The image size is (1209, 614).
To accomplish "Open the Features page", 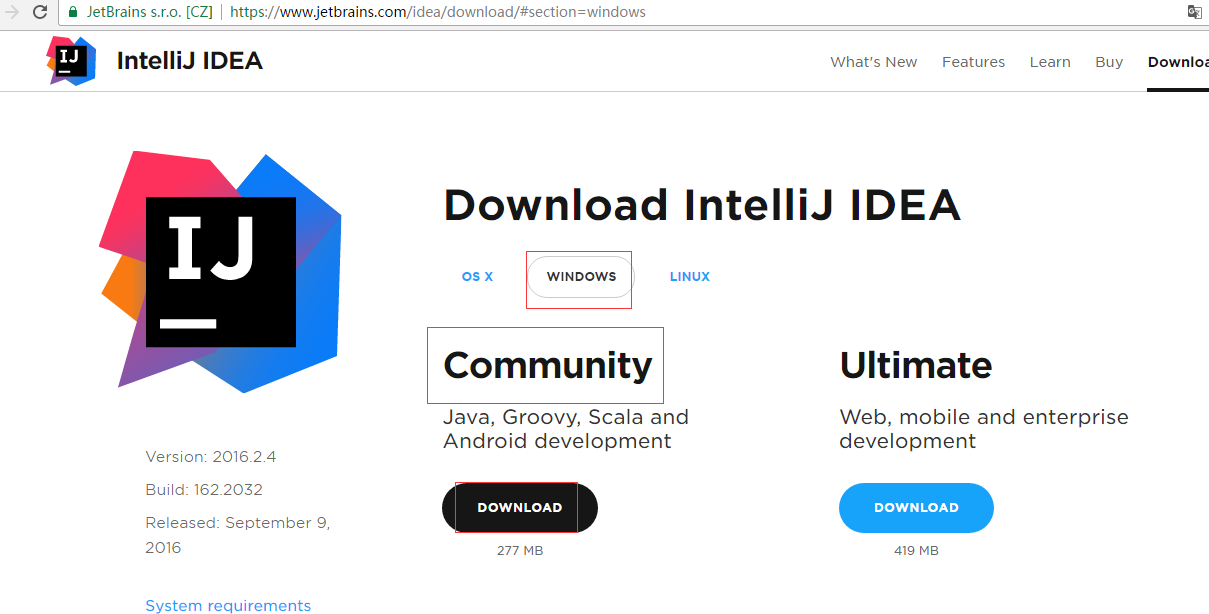I will (x=973, y=61).
